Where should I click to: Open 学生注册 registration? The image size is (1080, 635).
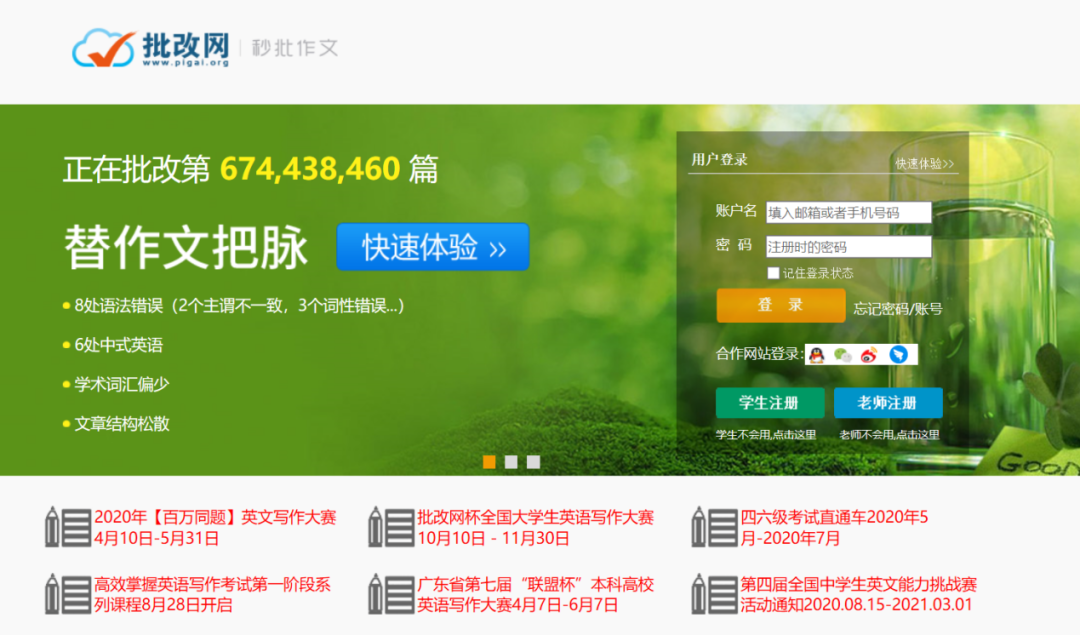tap(769, 403)
